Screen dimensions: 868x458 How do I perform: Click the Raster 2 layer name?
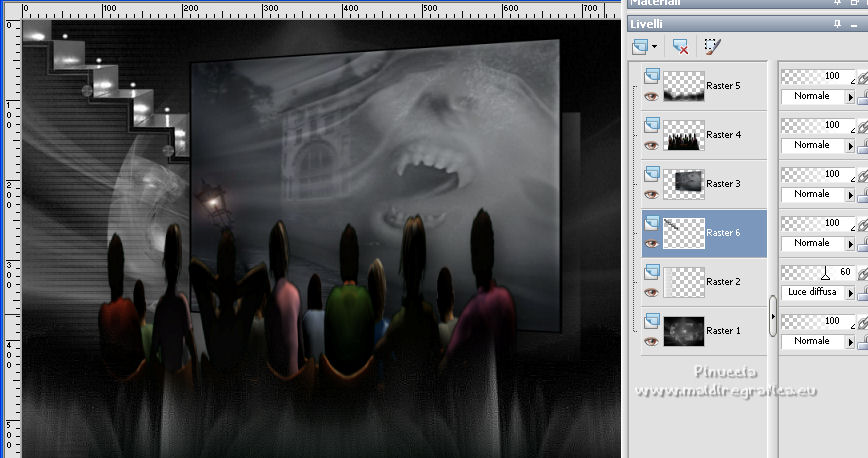[723, 281]
